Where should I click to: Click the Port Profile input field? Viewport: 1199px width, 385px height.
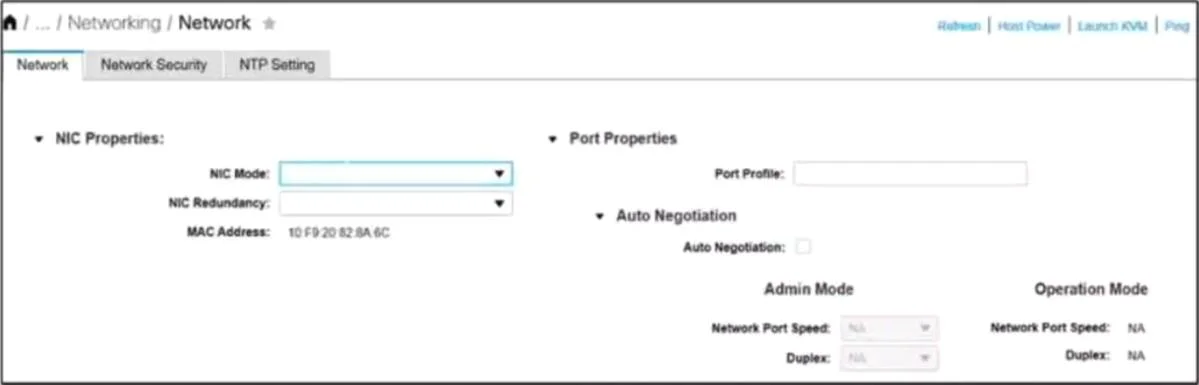pos(910,174)
